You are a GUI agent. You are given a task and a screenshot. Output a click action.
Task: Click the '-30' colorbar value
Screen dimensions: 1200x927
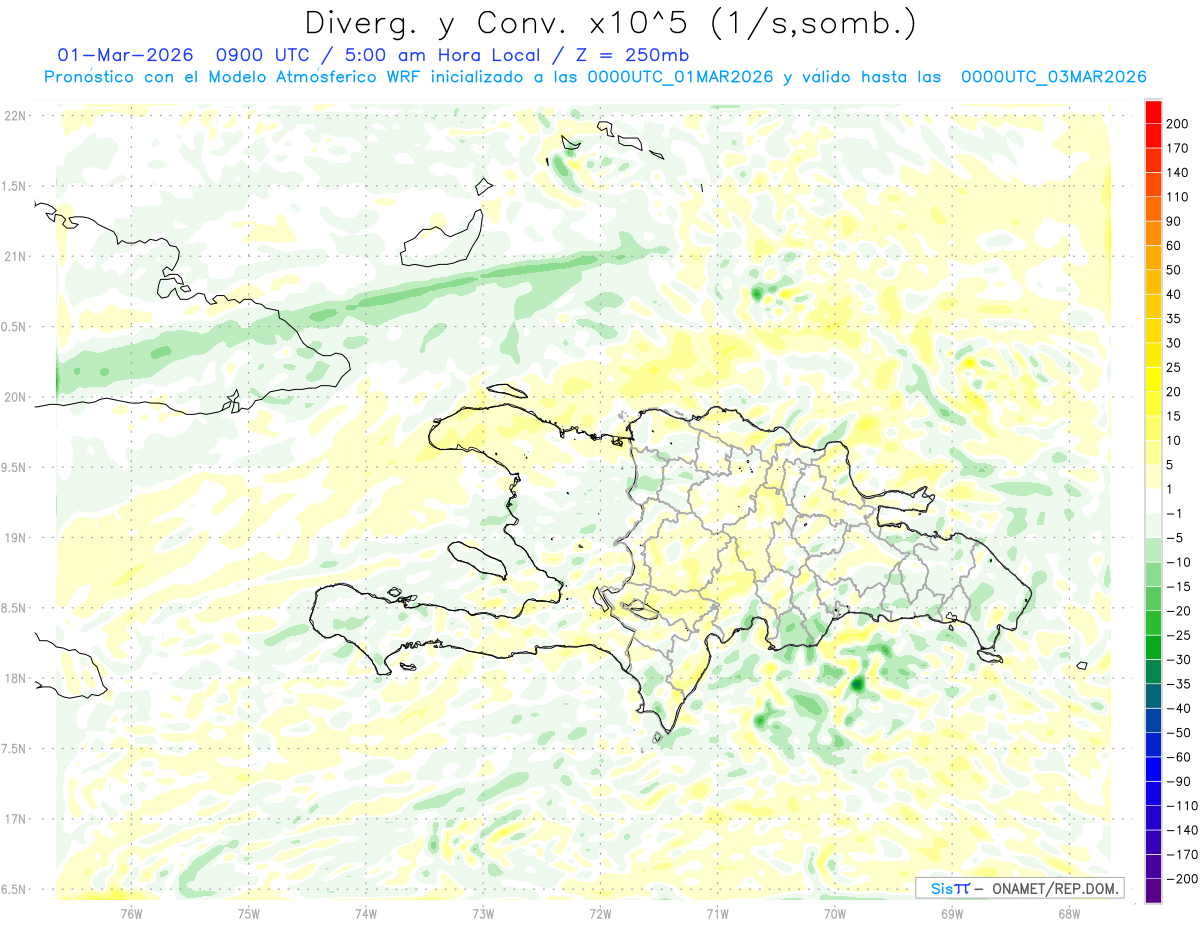tap(1180, 659)
